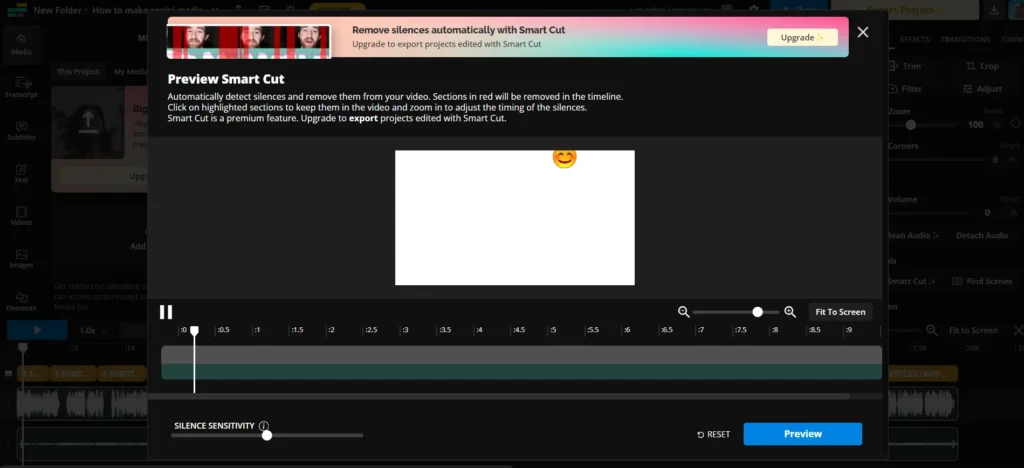Screen dimensions: 1024x468
Task: Click the zoom out magnifier in Smart Cut dialog
Action: [684, 312]
